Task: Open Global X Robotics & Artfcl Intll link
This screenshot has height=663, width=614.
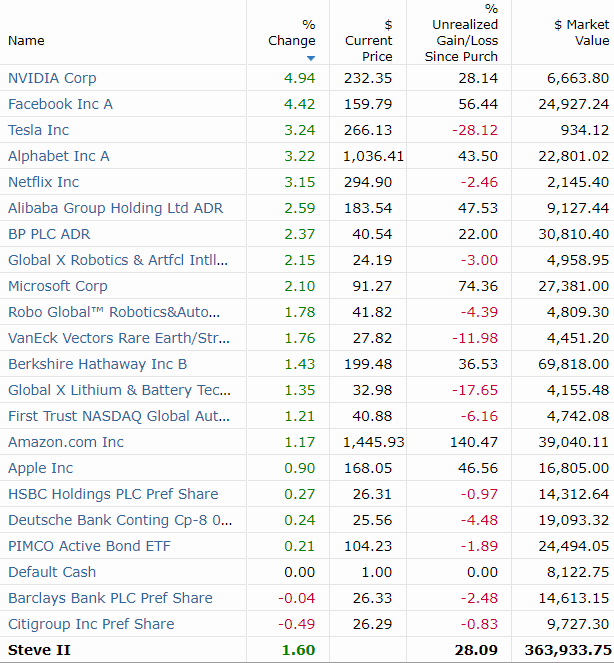Action: 118,260
